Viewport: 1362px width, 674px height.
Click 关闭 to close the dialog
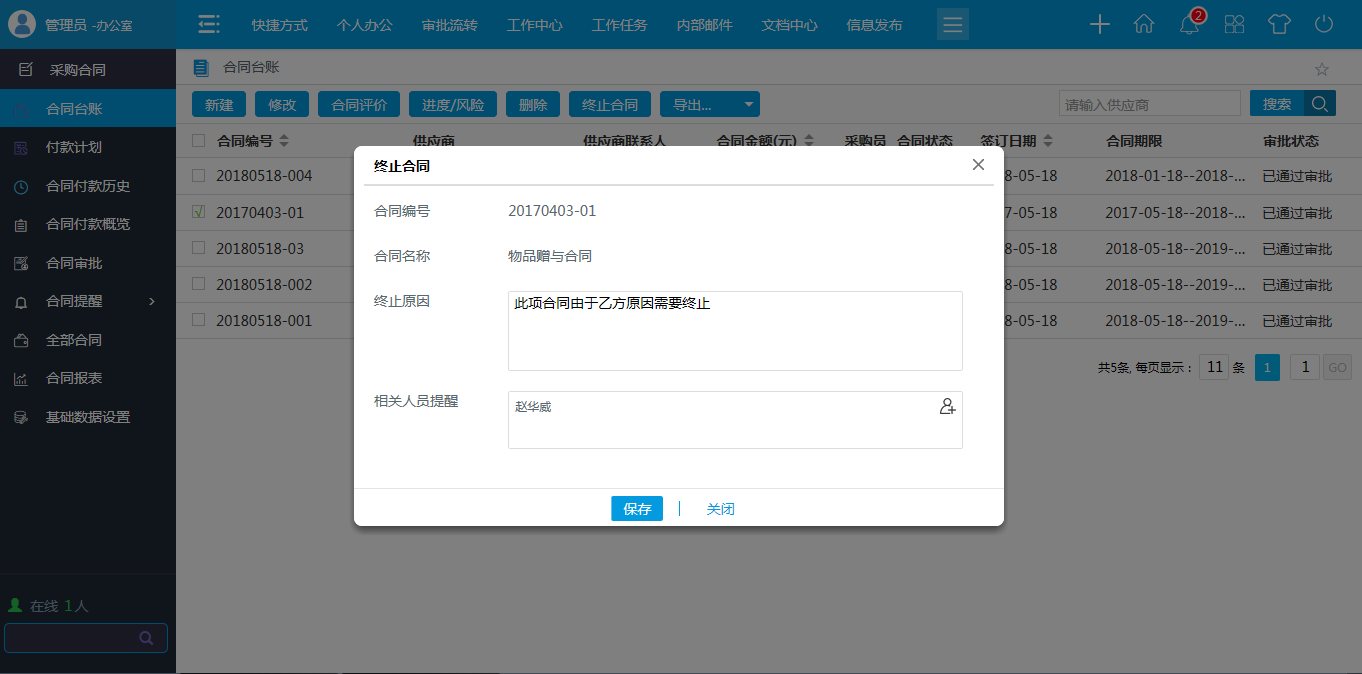click(720, 508)
